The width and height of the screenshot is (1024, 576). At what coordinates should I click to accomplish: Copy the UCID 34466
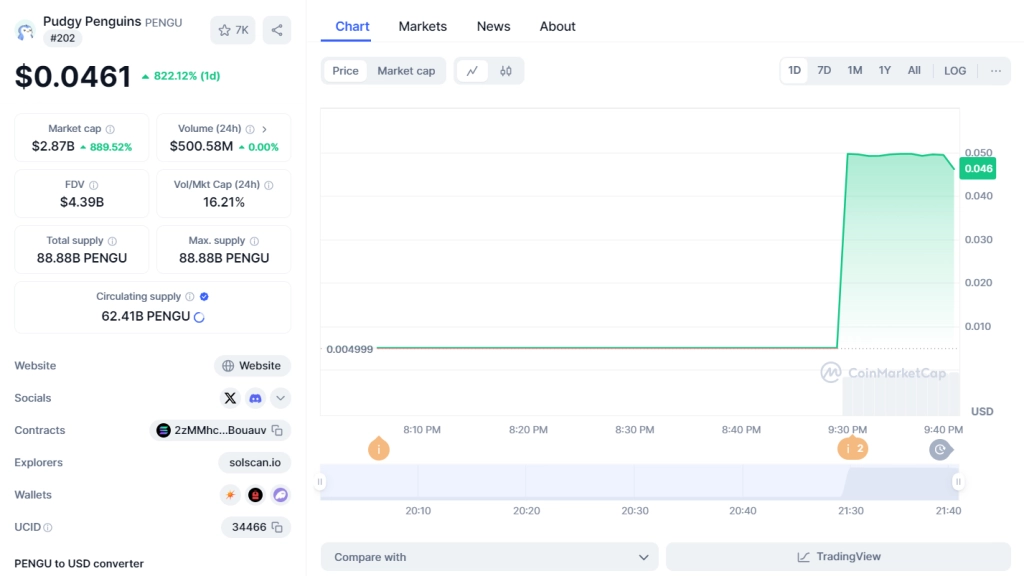tap(278, 527)
